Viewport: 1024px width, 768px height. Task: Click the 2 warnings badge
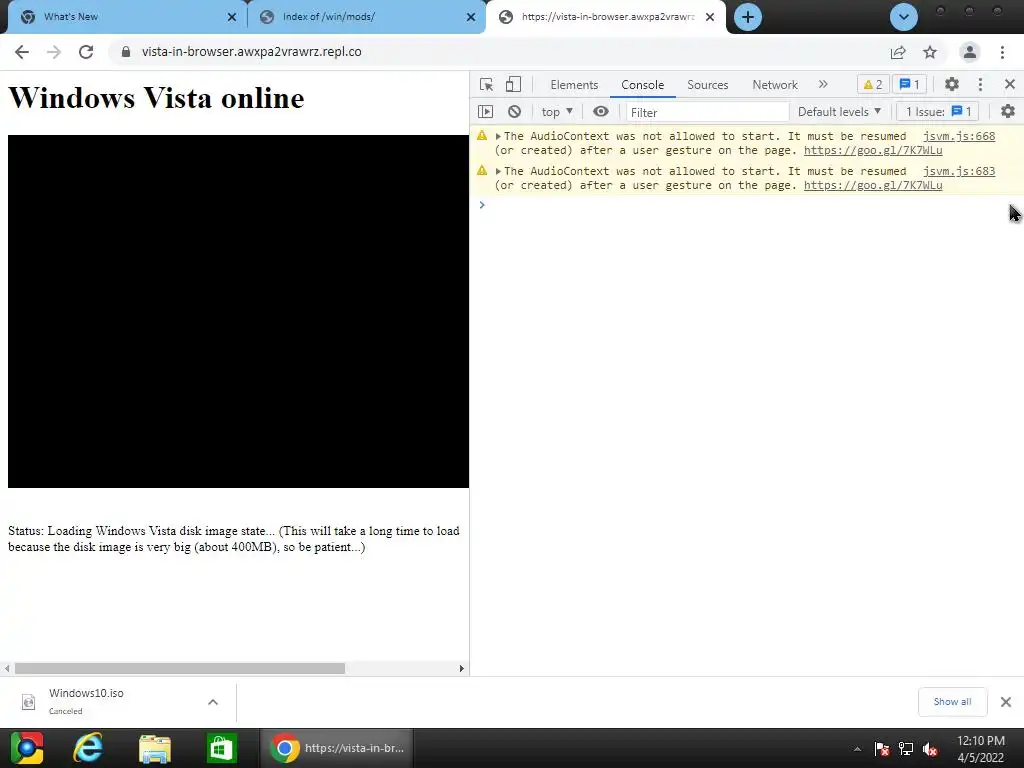click(872, 84)
